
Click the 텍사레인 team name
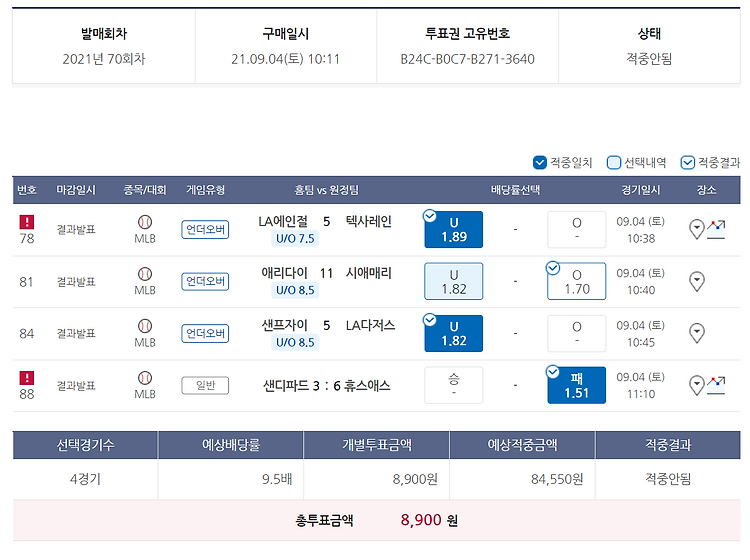click(368, 221)
